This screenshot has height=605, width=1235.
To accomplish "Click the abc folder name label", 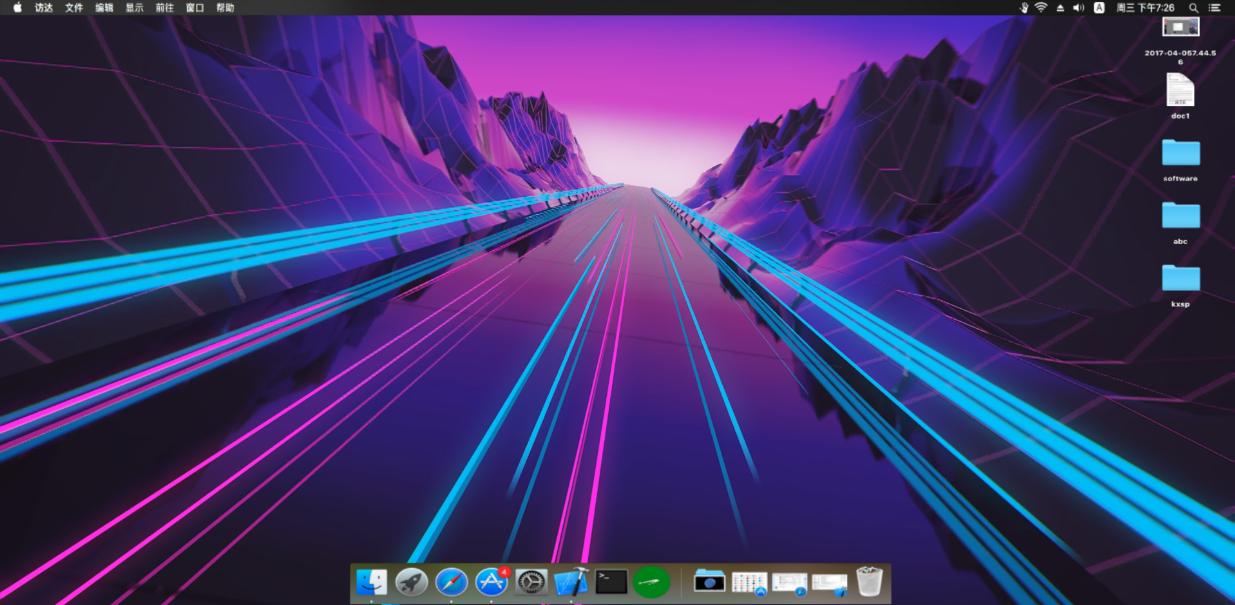I will (x=1180, y=241).
